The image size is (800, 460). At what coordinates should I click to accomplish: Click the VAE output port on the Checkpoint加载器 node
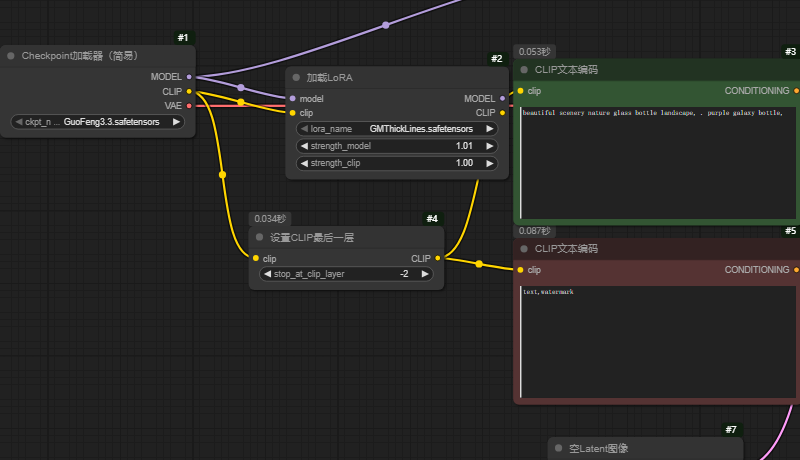click(189, 105)
